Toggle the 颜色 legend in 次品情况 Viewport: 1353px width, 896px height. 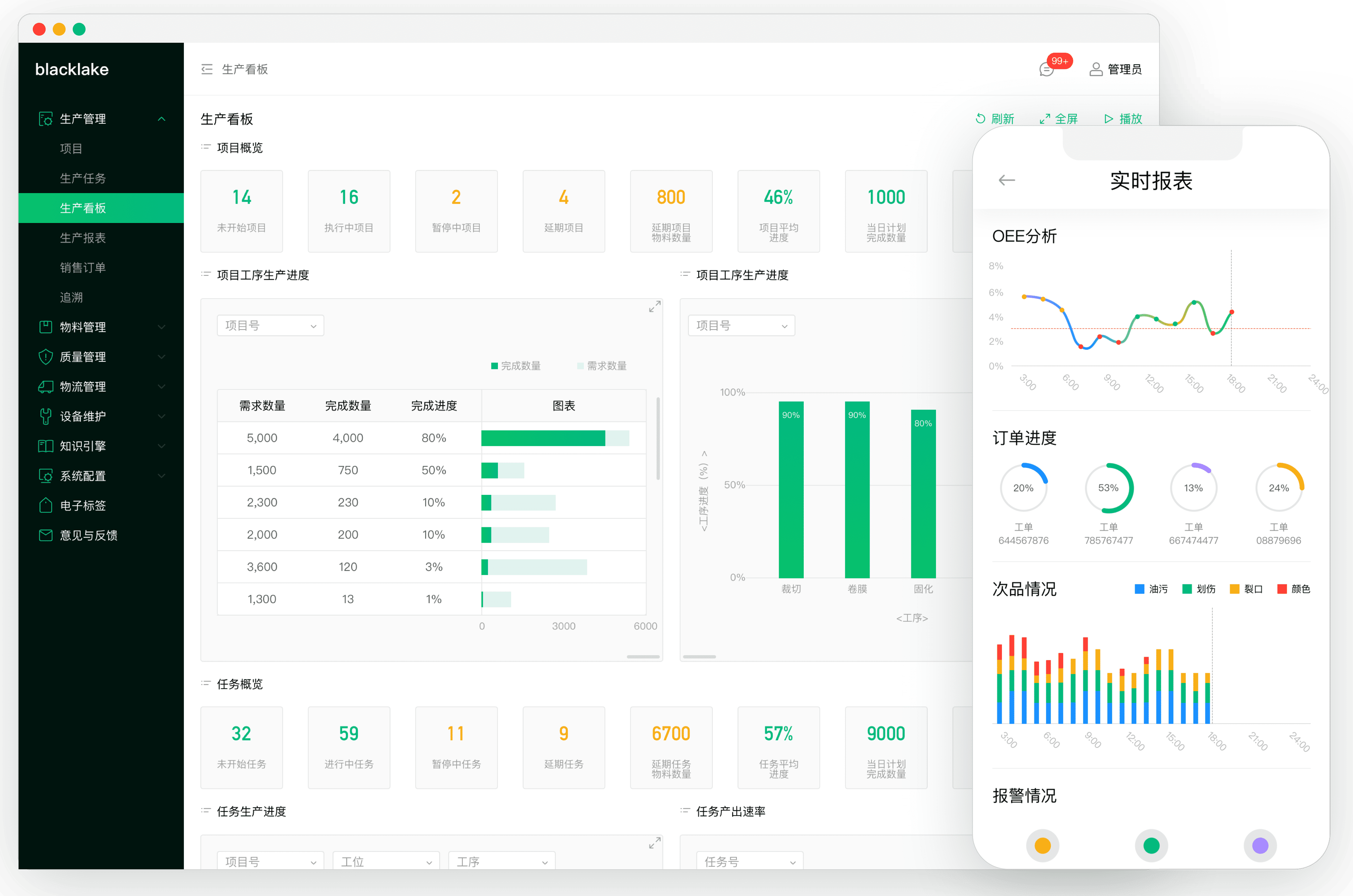click(x=1293, y=589)
